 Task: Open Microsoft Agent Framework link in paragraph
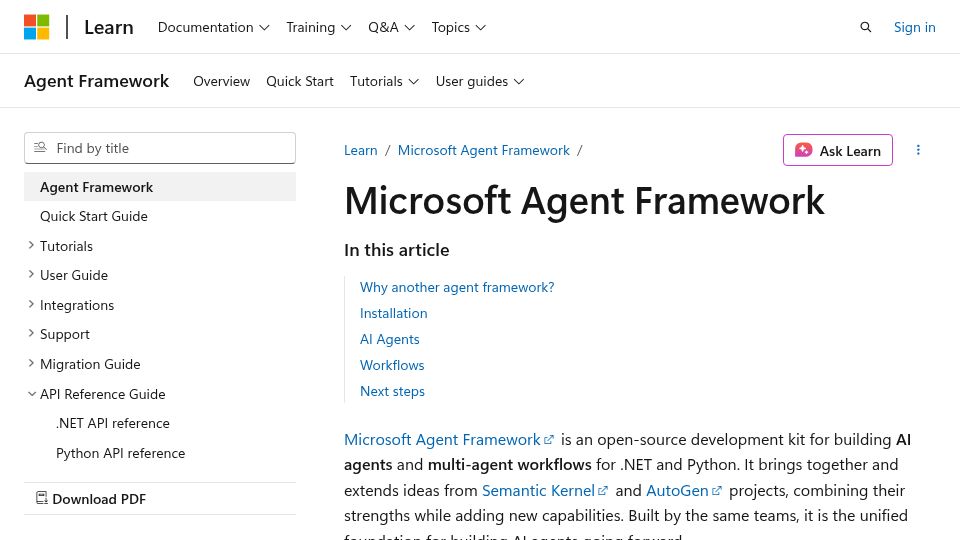[449, 440]
